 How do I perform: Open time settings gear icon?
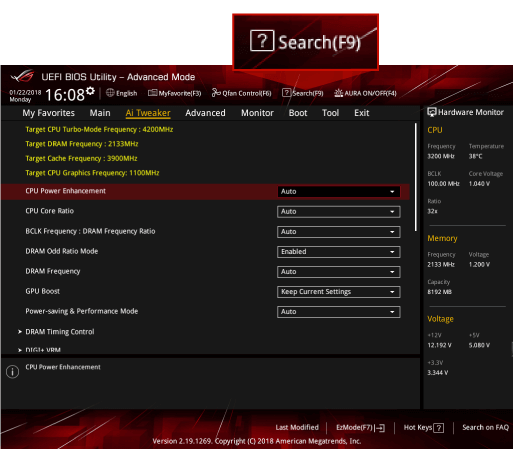coord(90,91)
